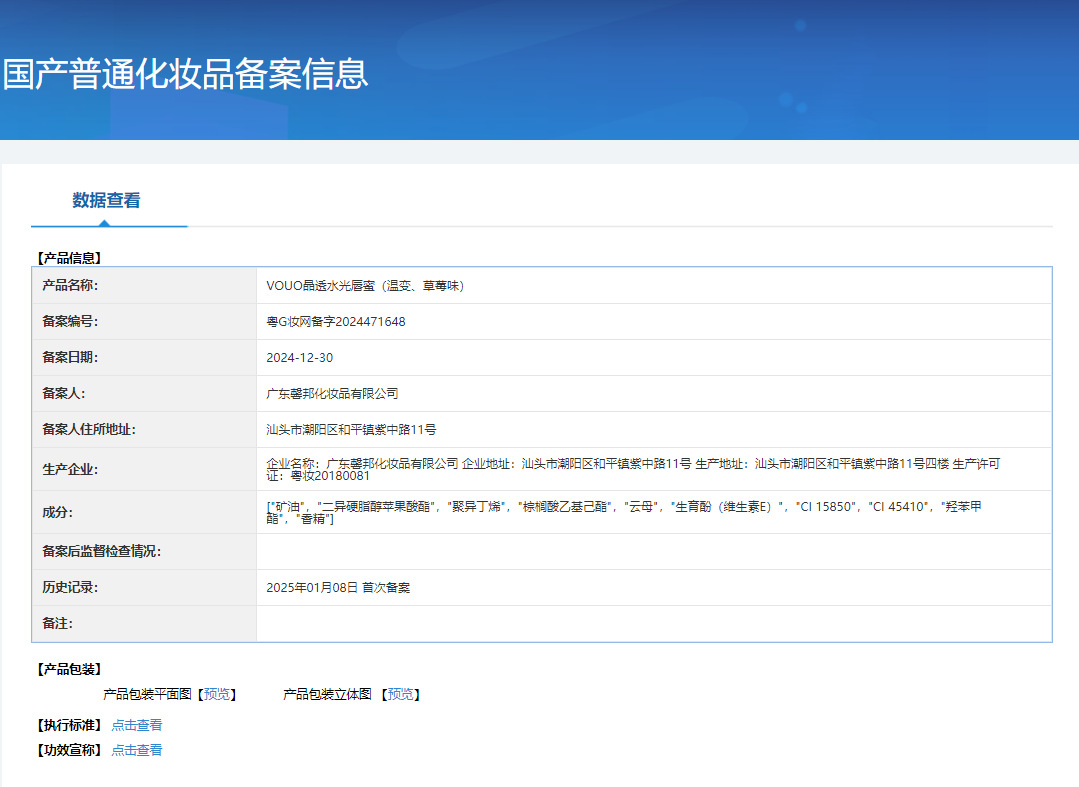Click the 生产企业 row label
Viewport: 1079px width, 787px height.
70,469
